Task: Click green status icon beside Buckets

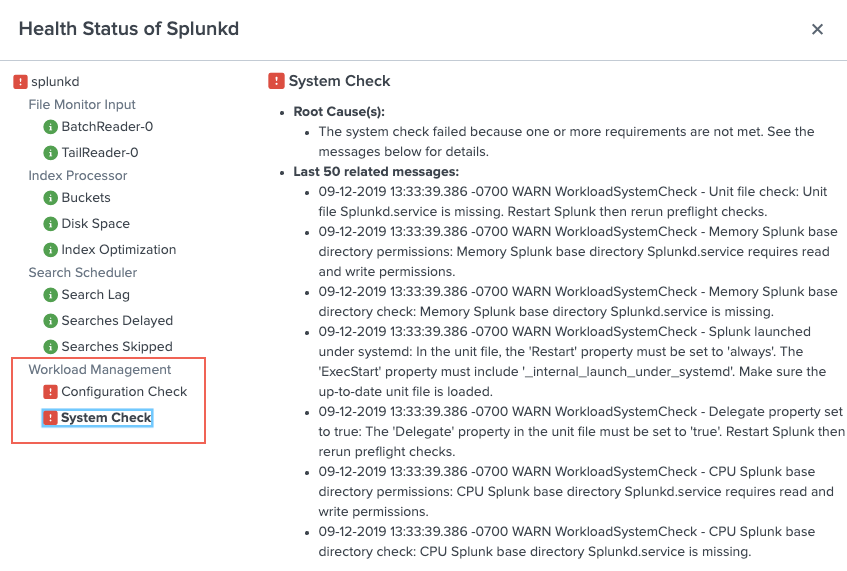Action: tap(50, 198)
